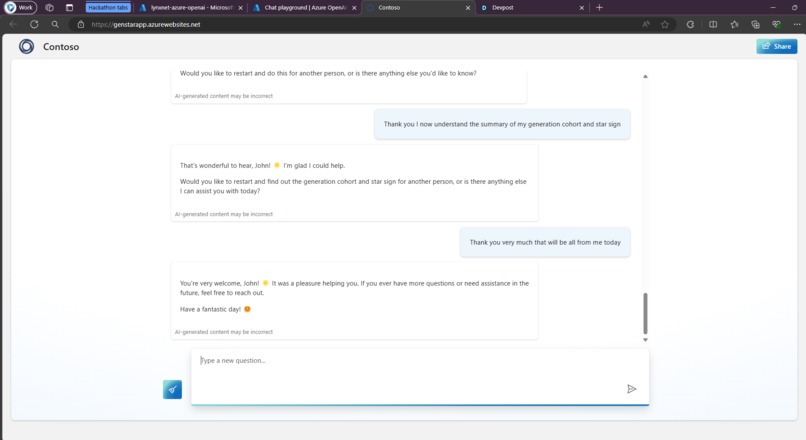The image size is (806, 440).
Task: Click the 'That's wonderful to hear, John!' reply
Action: tap(262, 166)
